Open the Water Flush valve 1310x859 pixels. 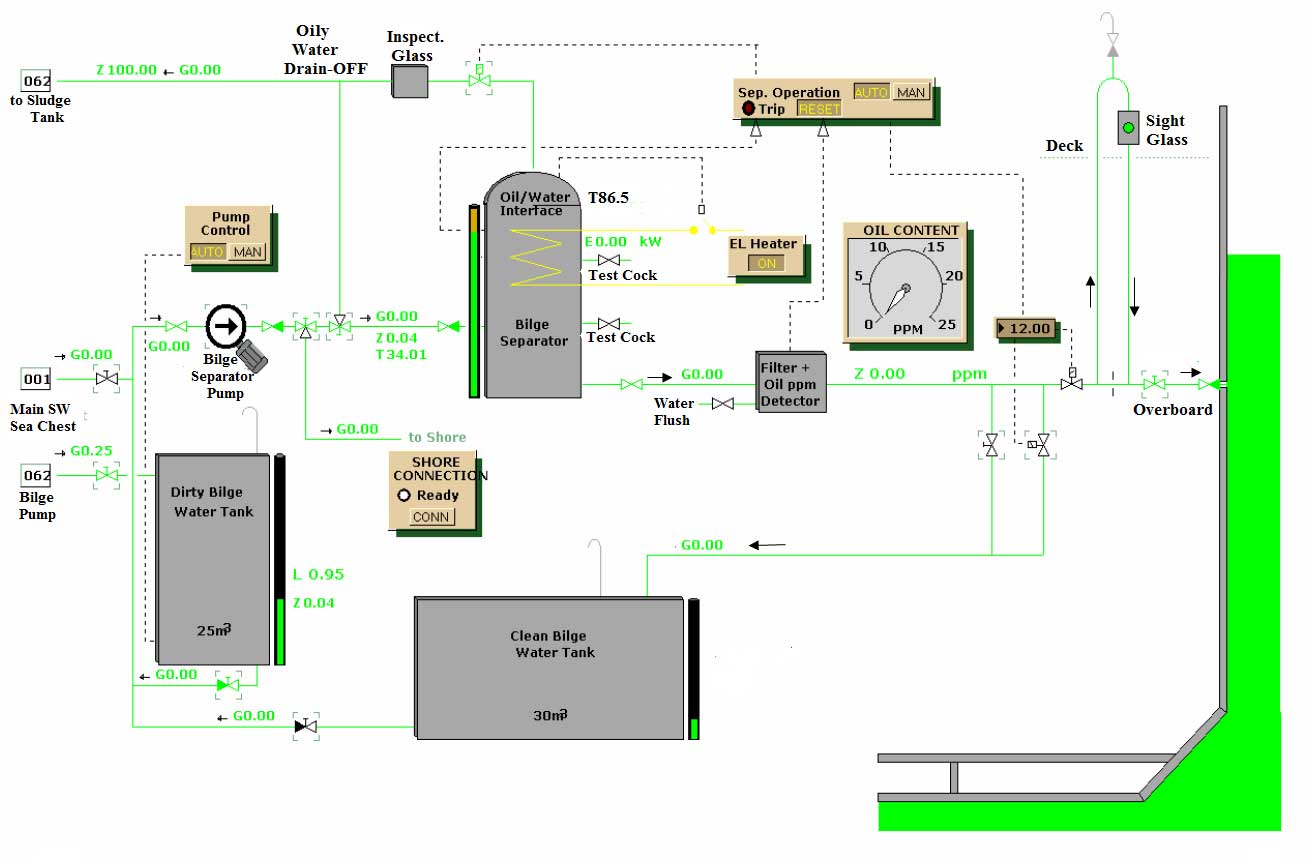tap(722, 404)
